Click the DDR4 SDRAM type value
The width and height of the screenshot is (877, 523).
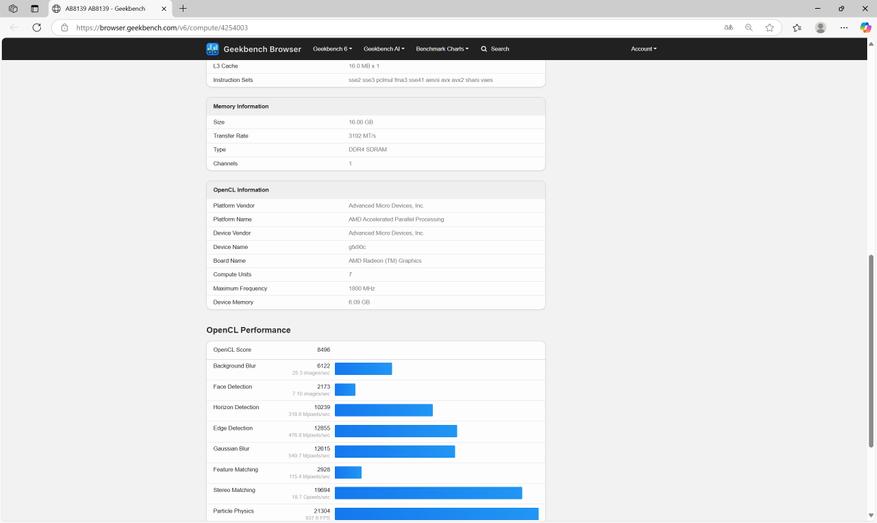coord(367,150)
